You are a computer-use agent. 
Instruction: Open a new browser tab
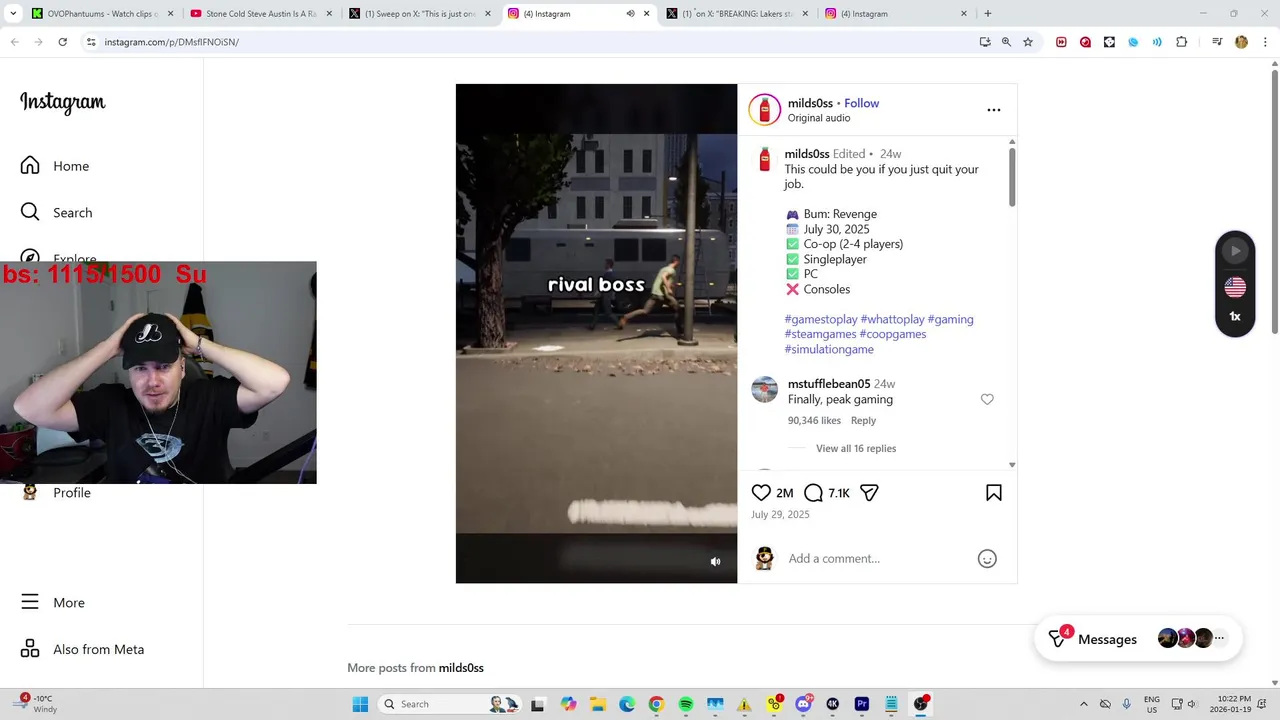pos(987,14)
